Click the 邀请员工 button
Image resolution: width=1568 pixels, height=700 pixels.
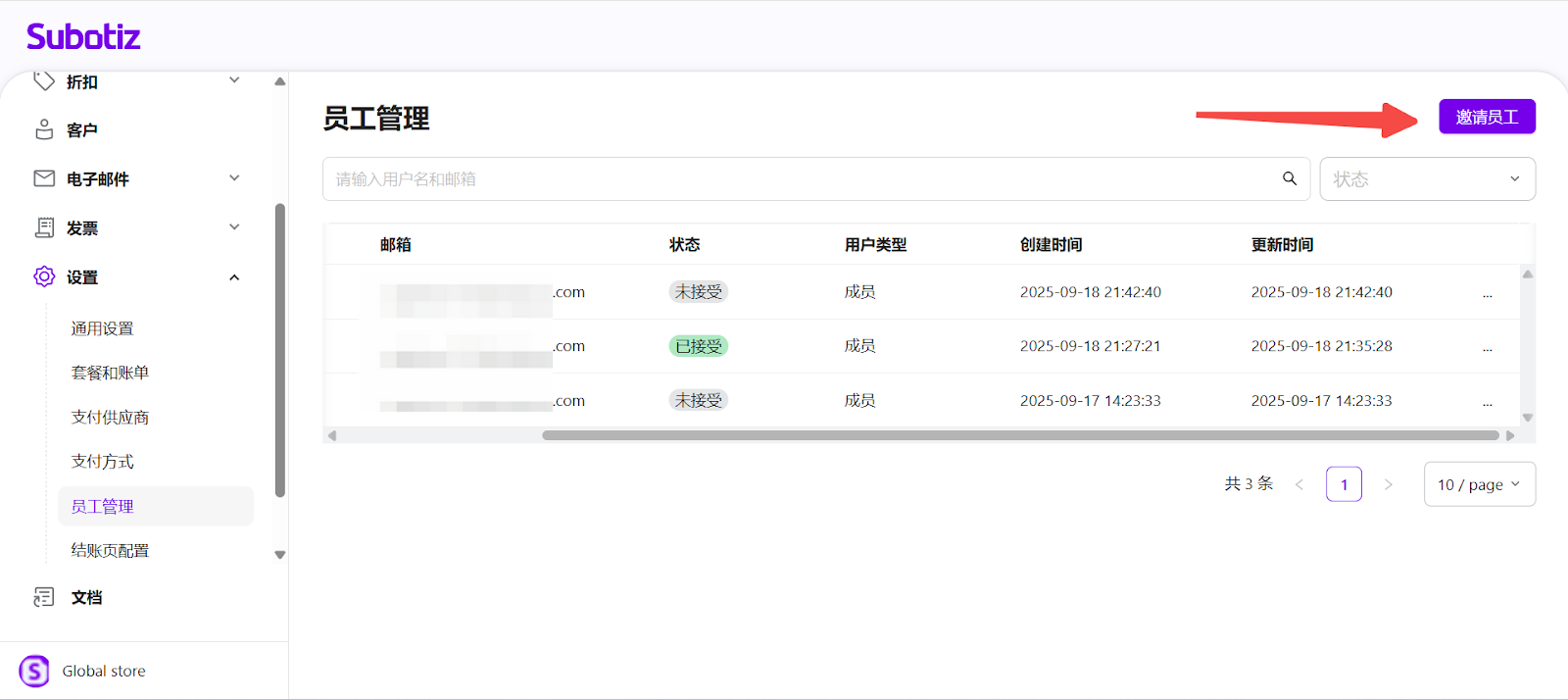[1487, 117]
